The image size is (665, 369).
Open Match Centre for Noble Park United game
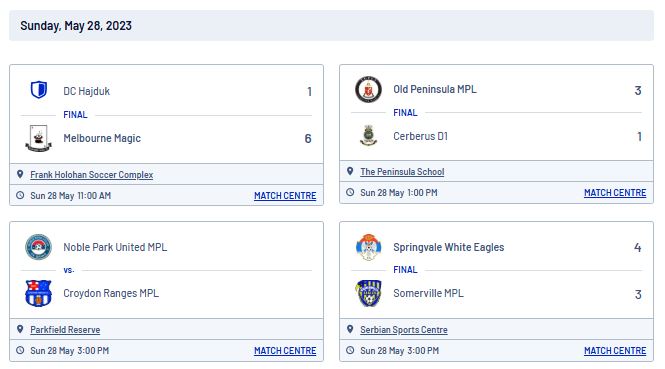(285, 351)
